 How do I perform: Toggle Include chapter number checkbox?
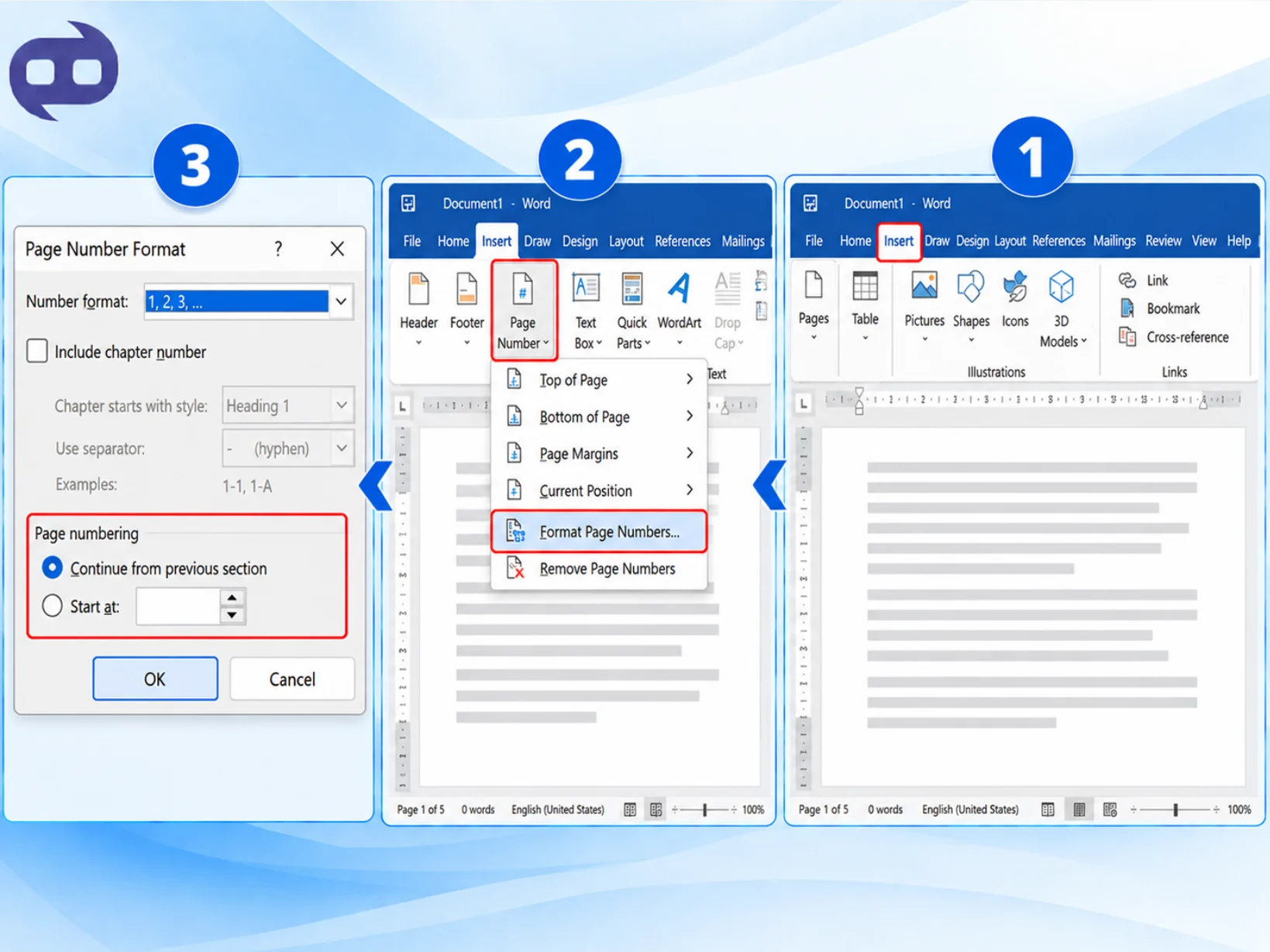[37, 351]
